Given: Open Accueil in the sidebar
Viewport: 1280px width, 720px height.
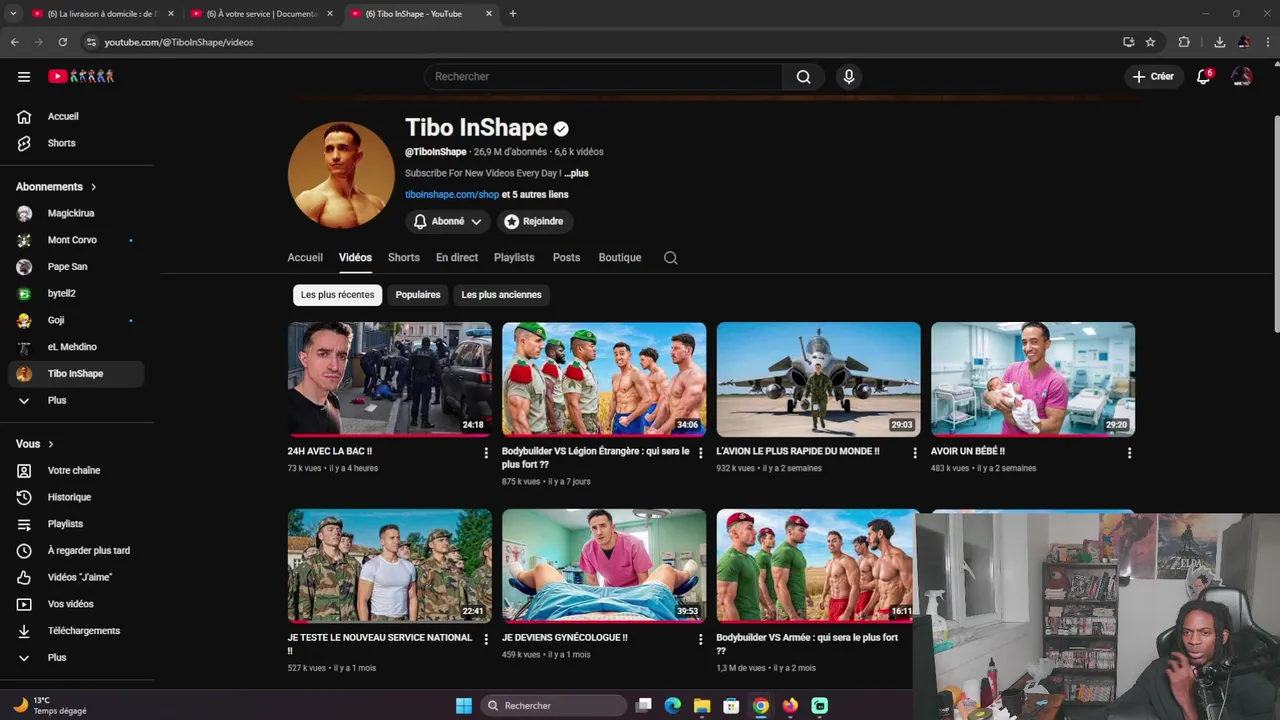Looking at the screenshot, I should 76,116.
